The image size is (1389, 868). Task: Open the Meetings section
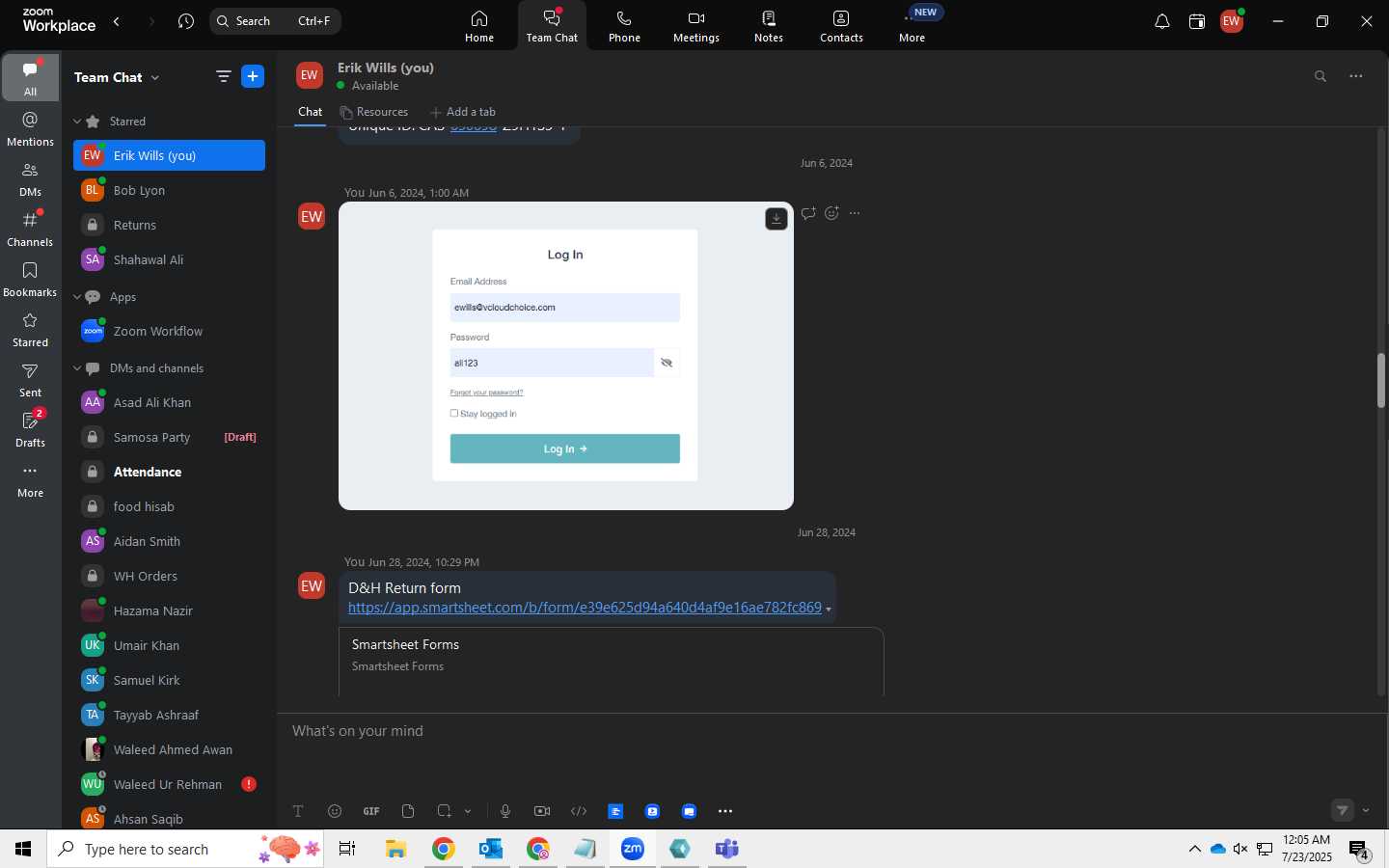pyautogui.click(x=696, y=26)
